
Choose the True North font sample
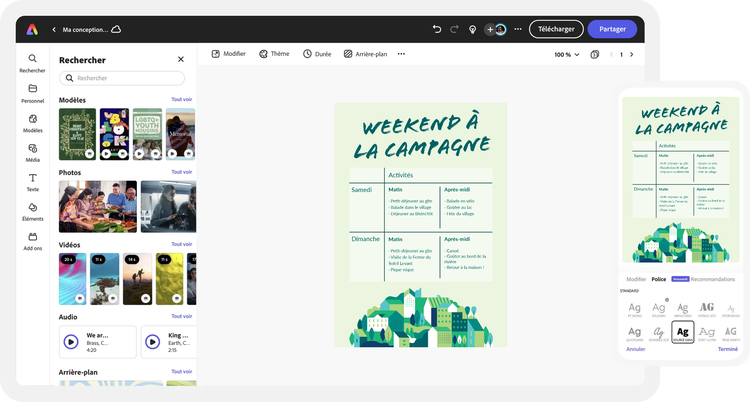(x=731, y=334)
